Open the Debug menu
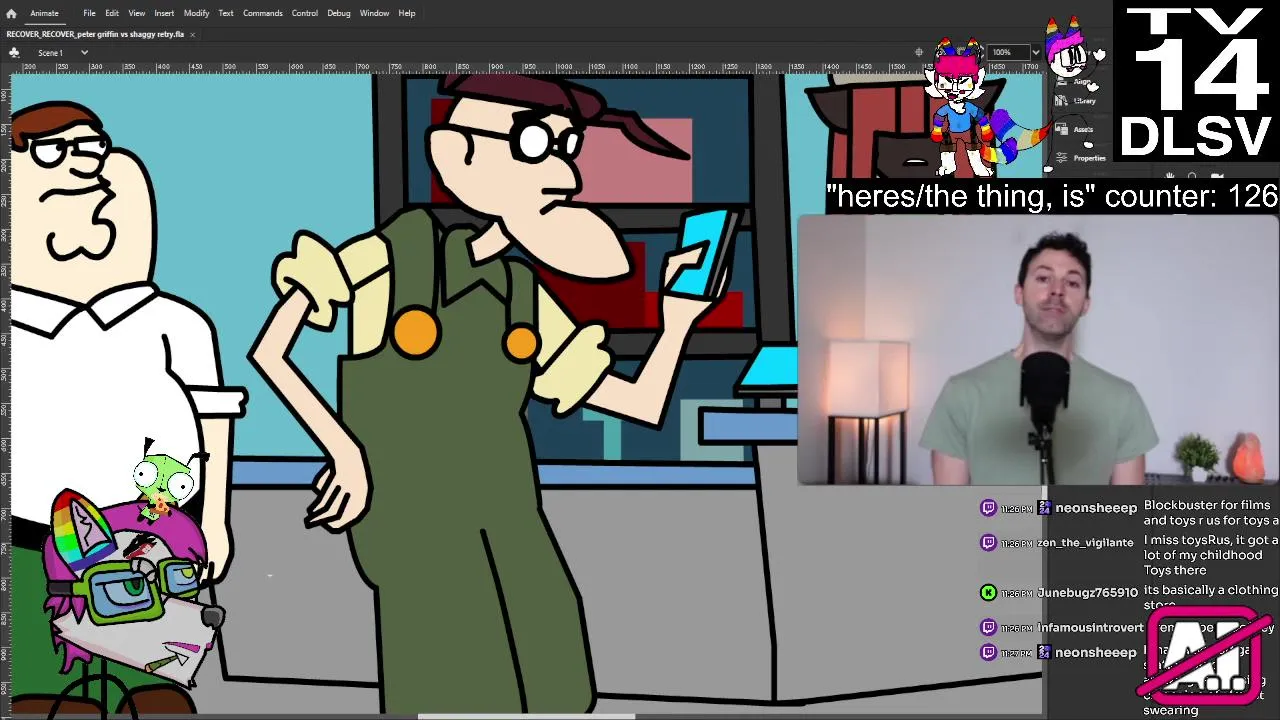The image size is (1280, 720). 339,13
